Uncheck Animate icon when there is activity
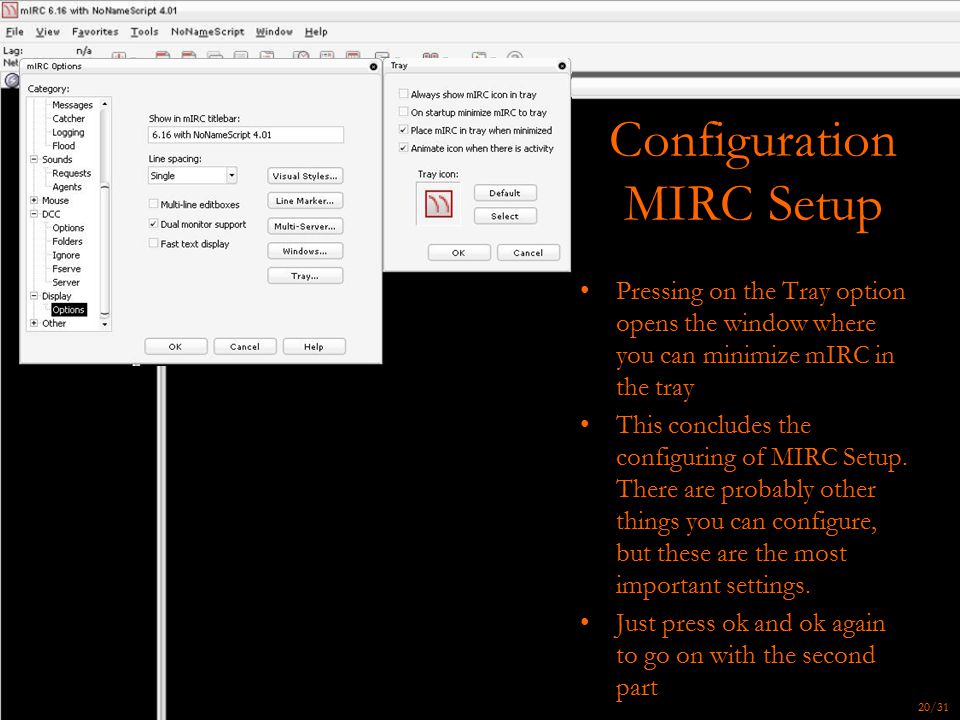Image resolution: width=960 pixels, height=720 pixels. point(403,148)
